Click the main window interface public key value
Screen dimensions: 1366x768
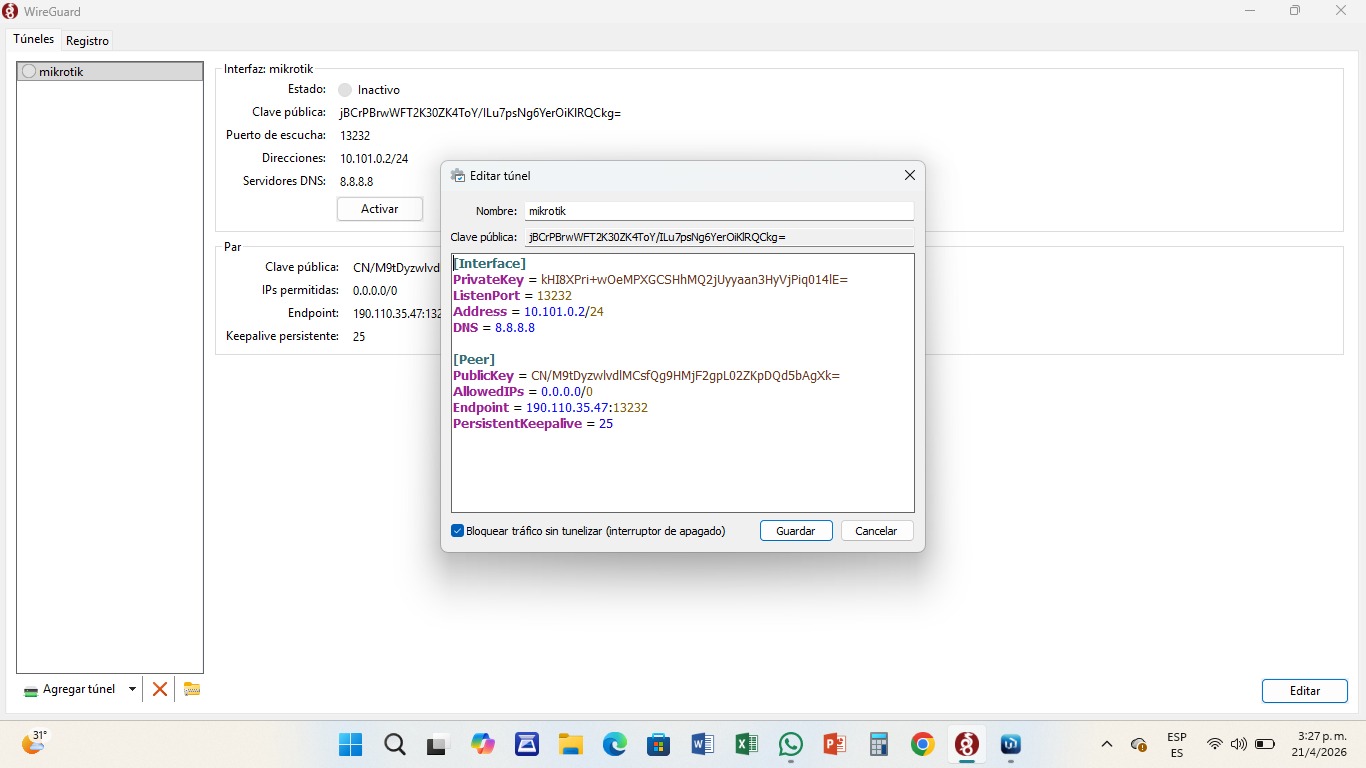pos(480,113)
